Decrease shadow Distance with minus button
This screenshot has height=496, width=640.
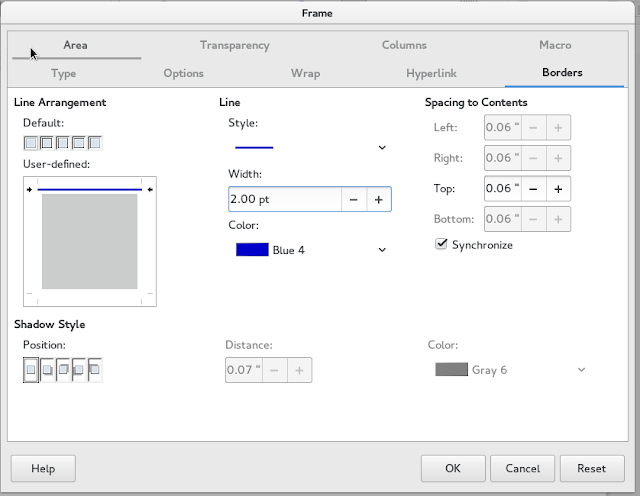pyautogui.click(x=274, y=370)
